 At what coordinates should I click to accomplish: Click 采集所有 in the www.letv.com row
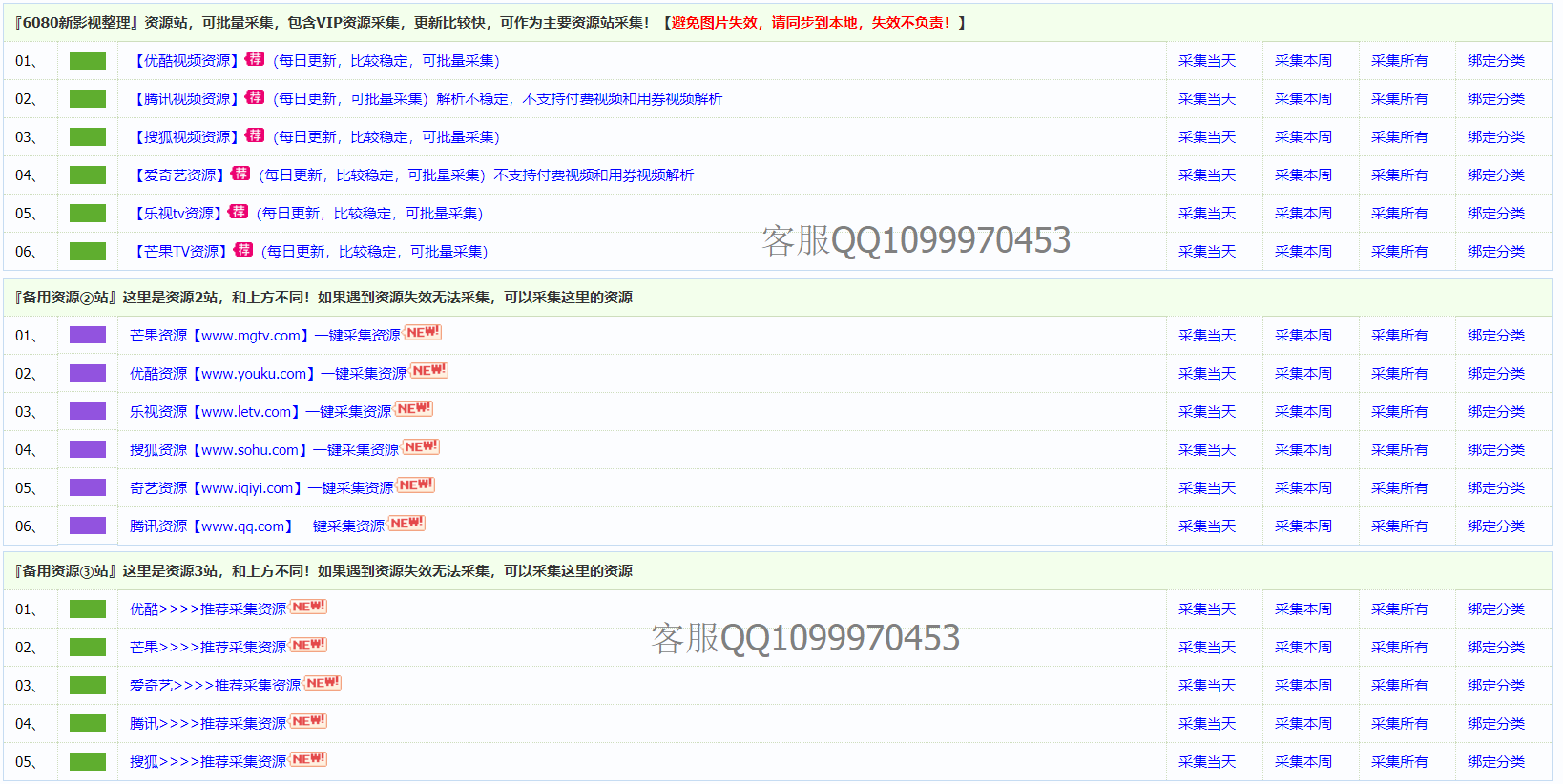coord(1400,412)
